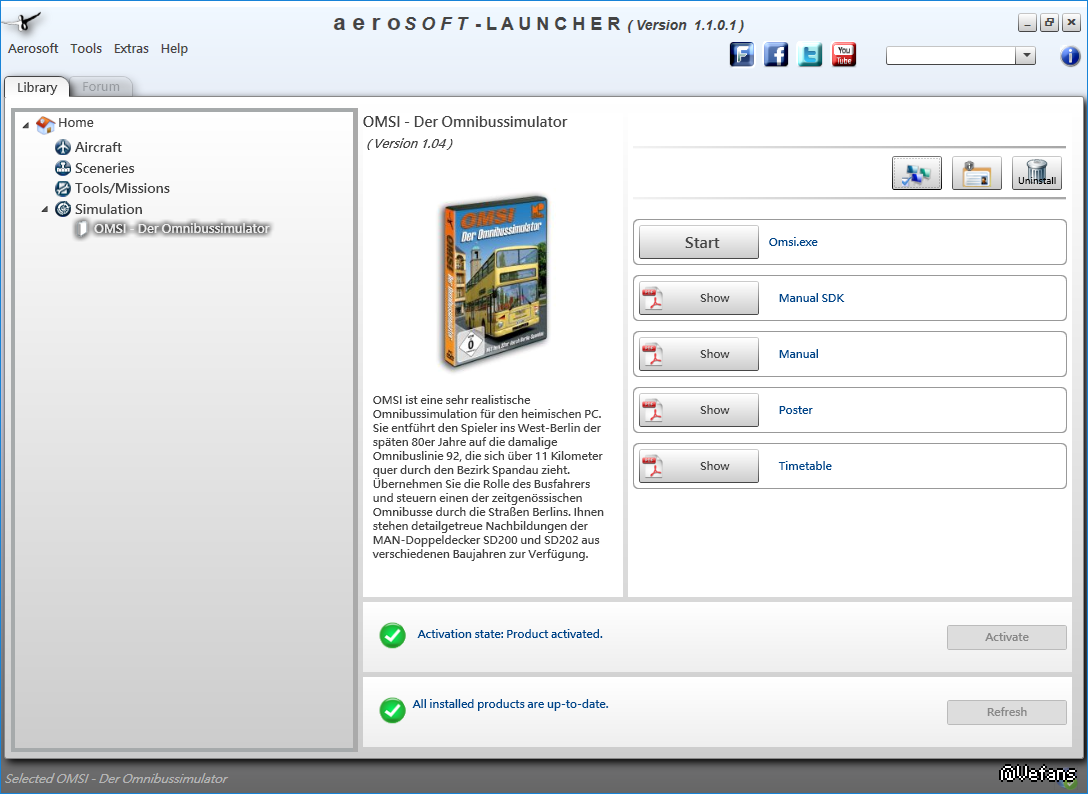The image size is (1088, 794).
Task: Select Aircraft in the library tree
Action: [98, 147]
